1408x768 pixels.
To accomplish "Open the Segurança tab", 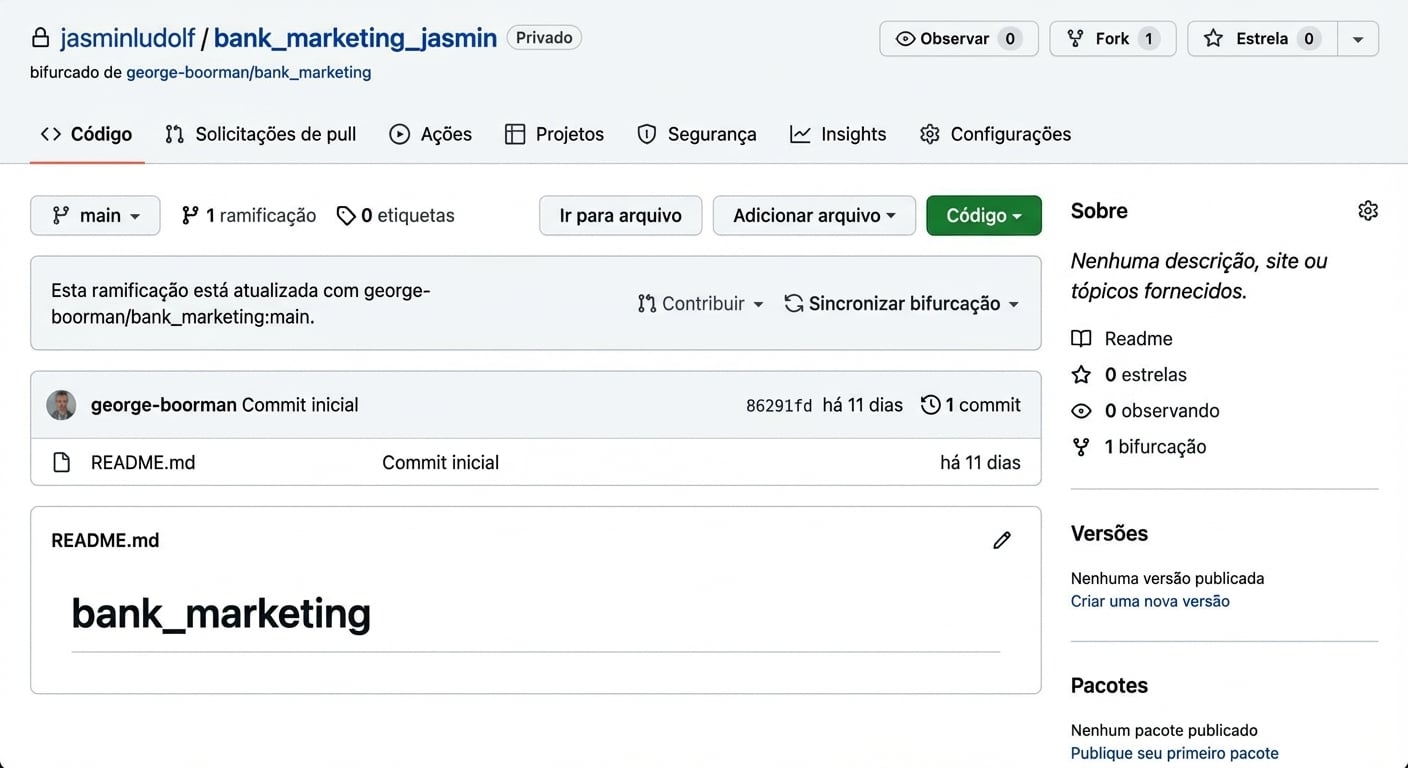I will pyautogui.click(x=696, y=134).
